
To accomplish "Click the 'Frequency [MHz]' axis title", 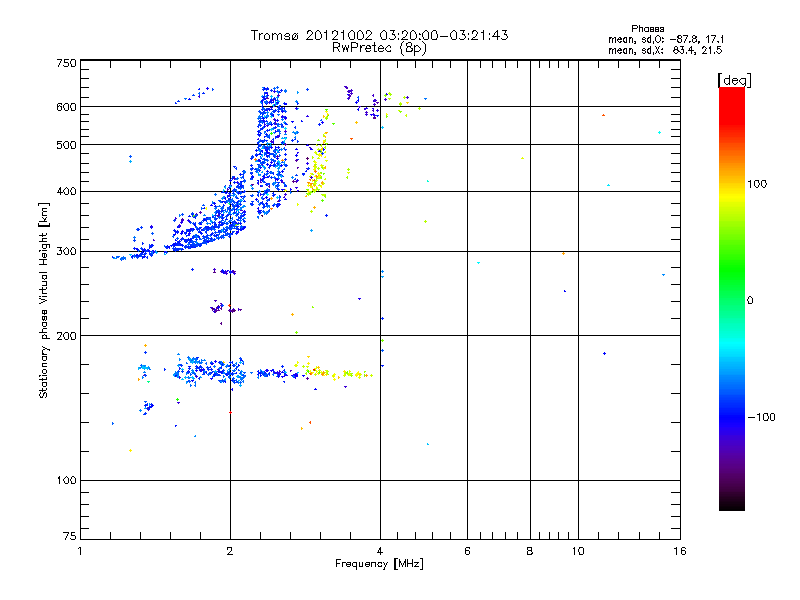I will (x=379, y=564).
